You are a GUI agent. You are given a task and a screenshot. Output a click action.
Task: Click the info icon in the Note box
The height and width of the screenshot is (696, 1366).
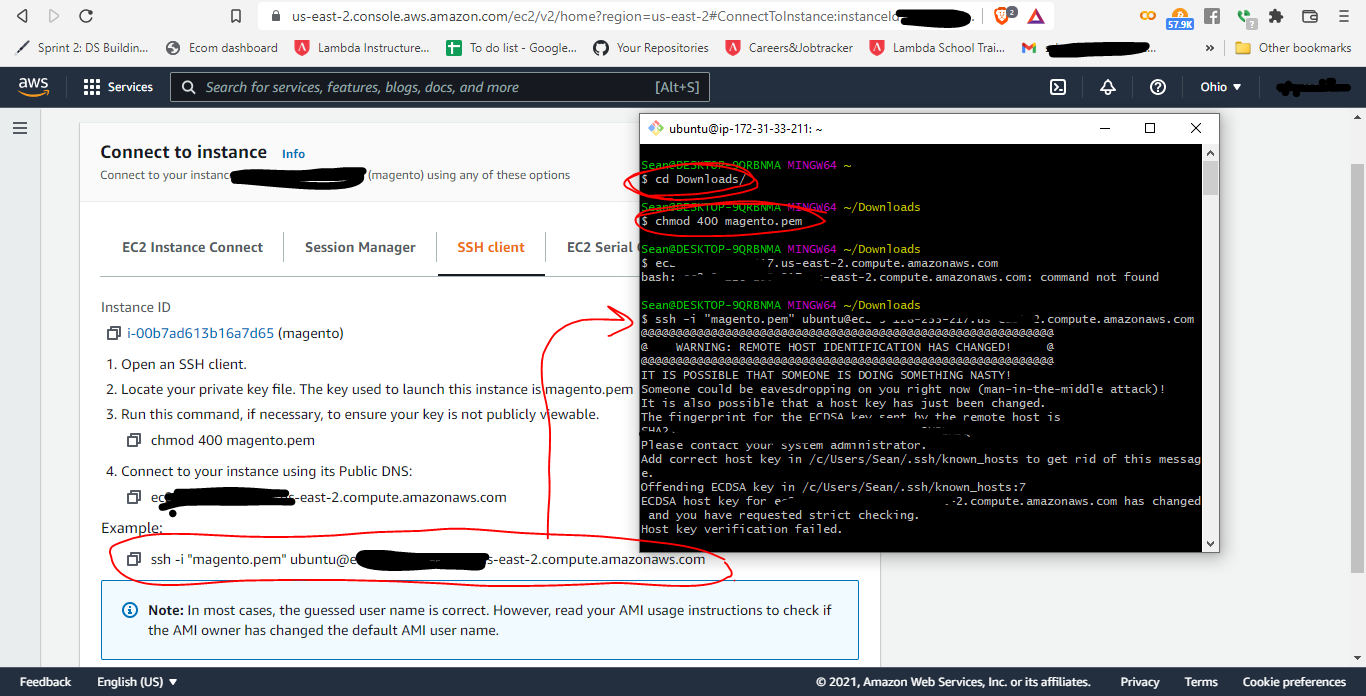(130, 610)
